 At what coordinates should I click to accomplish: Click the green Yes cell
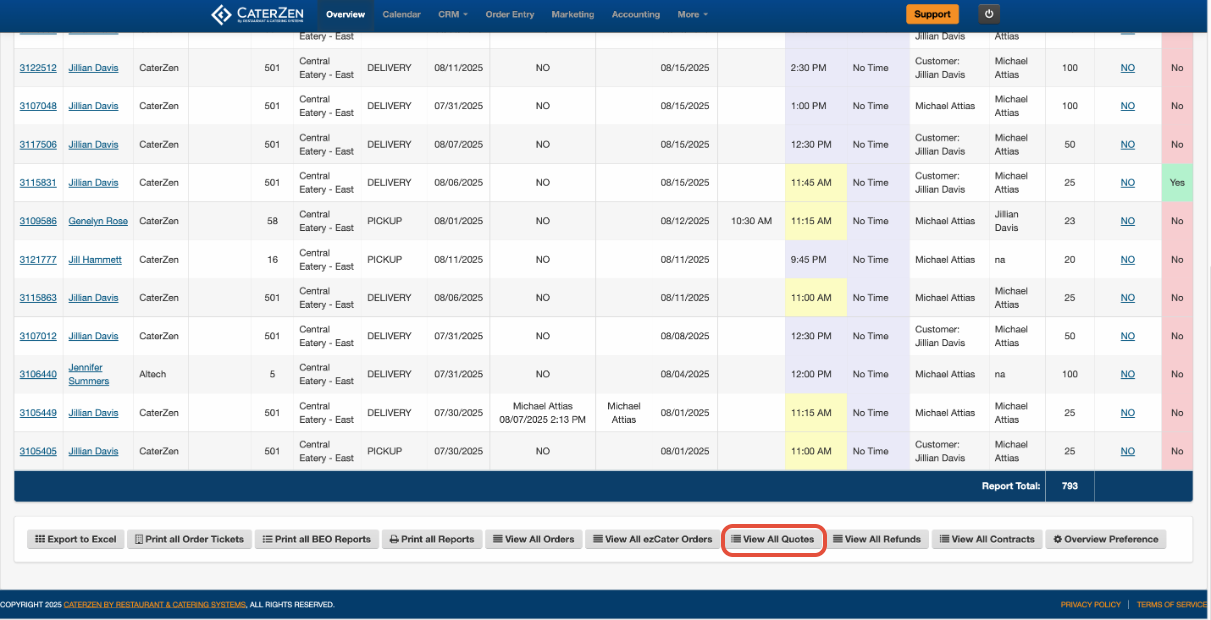tap(1177, 183)
